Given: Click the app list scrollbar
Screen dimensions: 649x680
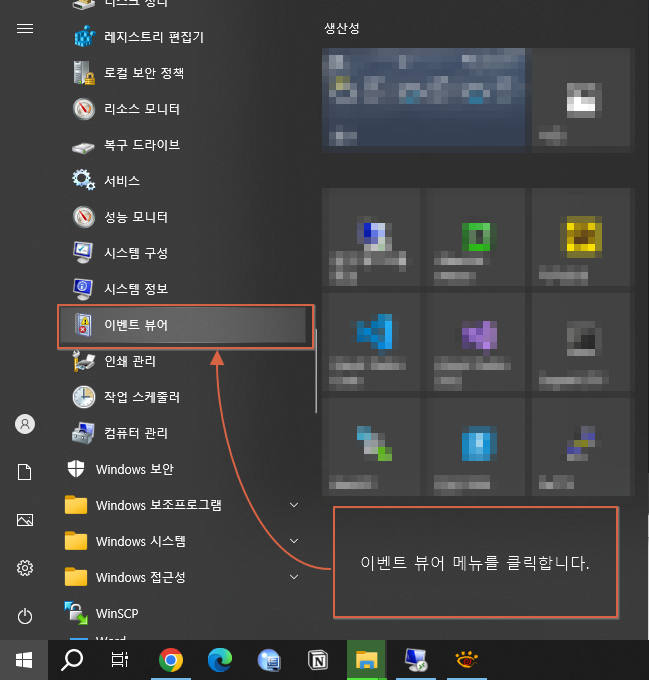Looking at the screenshot, I should point(316,371).
